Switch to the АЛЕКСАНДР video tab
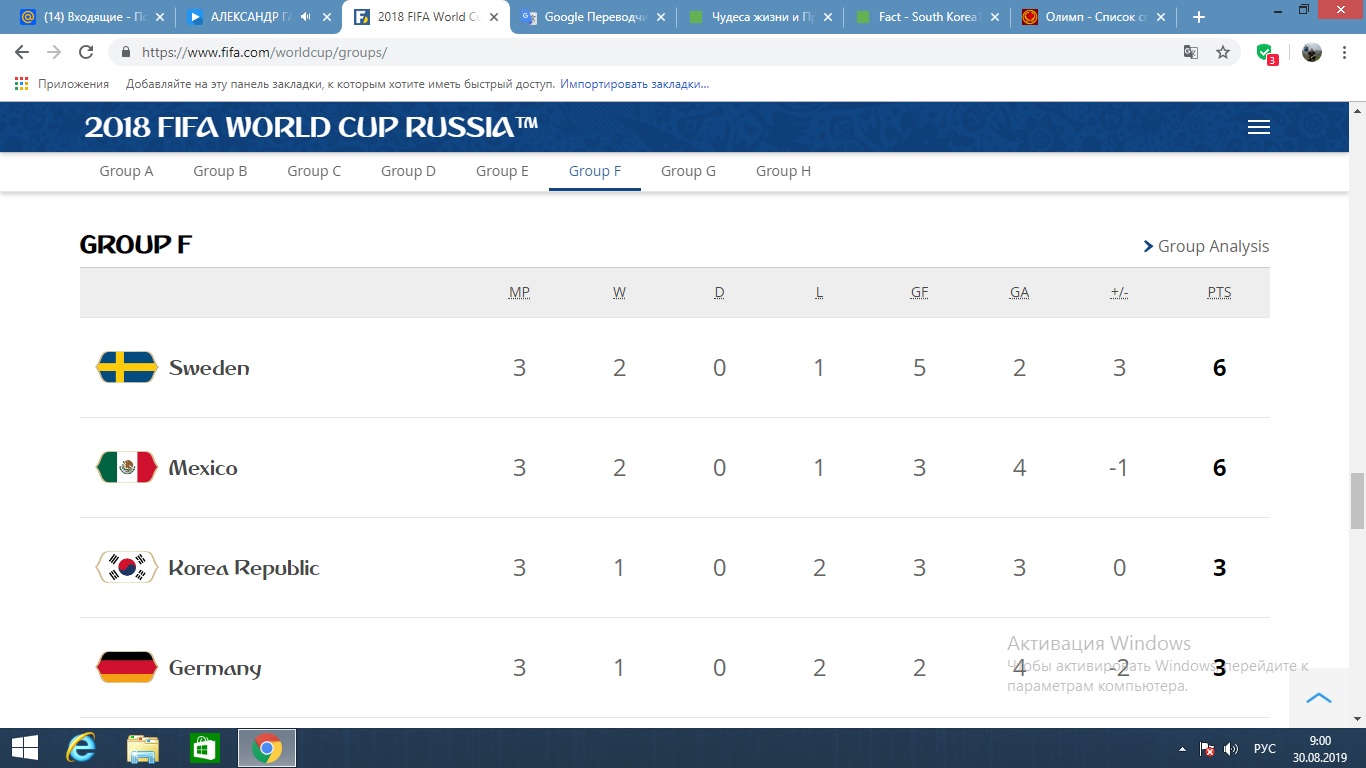This screenshot has width=1366, height=768. pyautogui.click(x=257, y=17)
